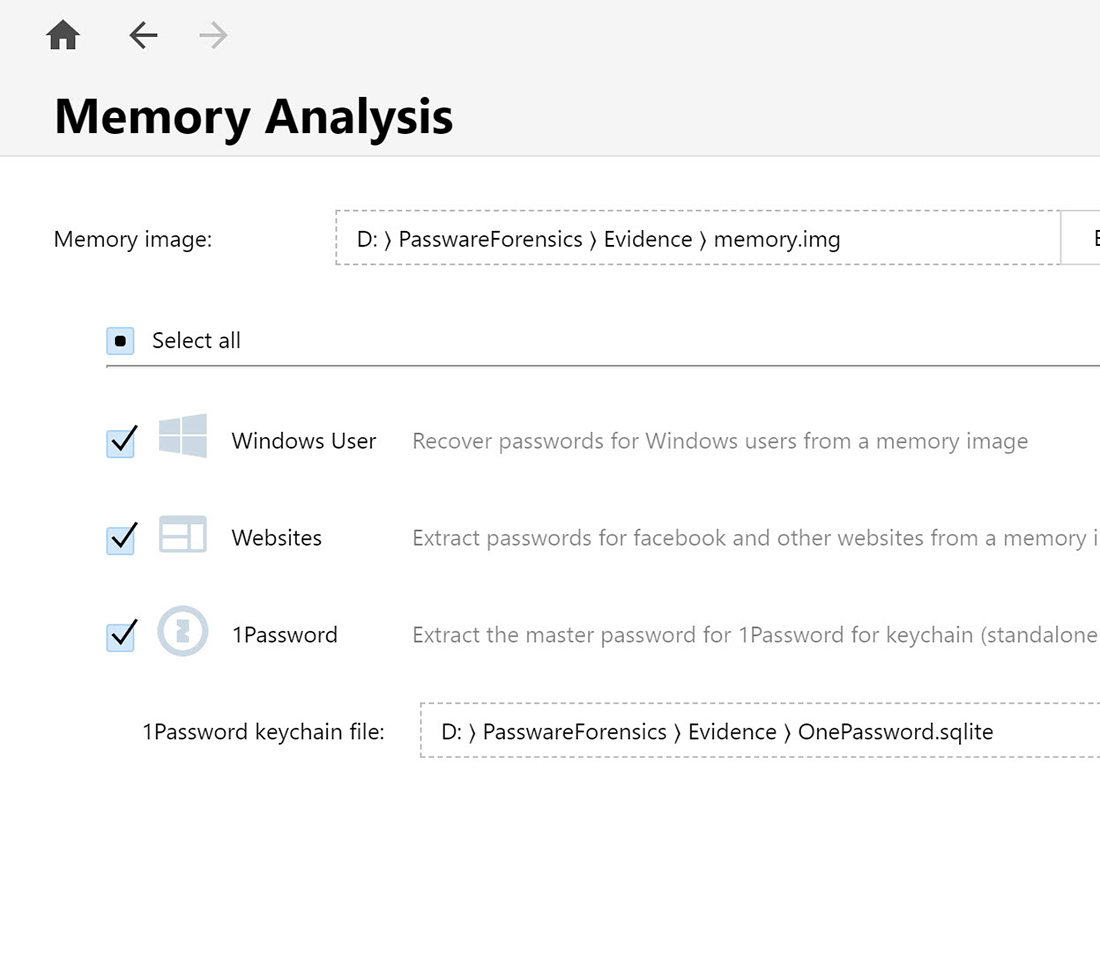The image size is (1100, 960).
Task: Disable the 1Password extraction checkbox
Action: pos(121,636)
